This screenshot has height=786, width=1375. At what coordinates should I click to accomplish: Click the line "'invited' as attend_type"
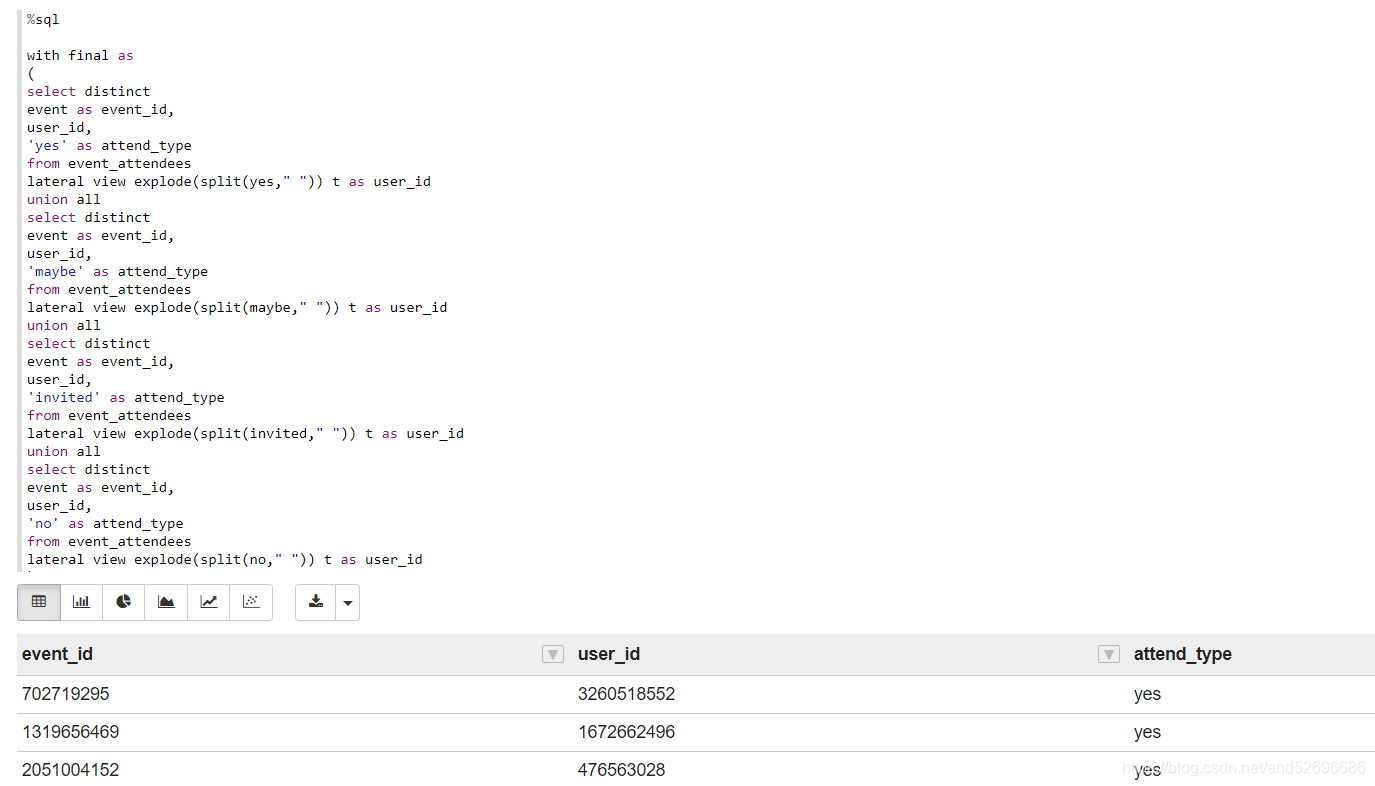pyautogui.click(x=125, y=397)
